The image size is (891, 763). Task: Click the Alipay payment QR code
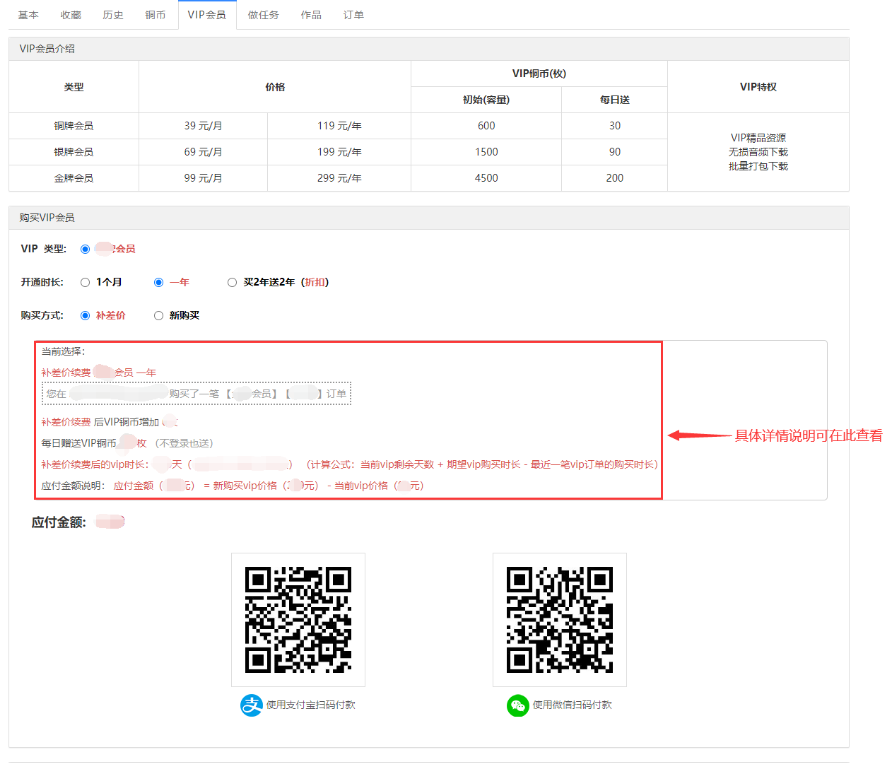[x=298, y=619]
